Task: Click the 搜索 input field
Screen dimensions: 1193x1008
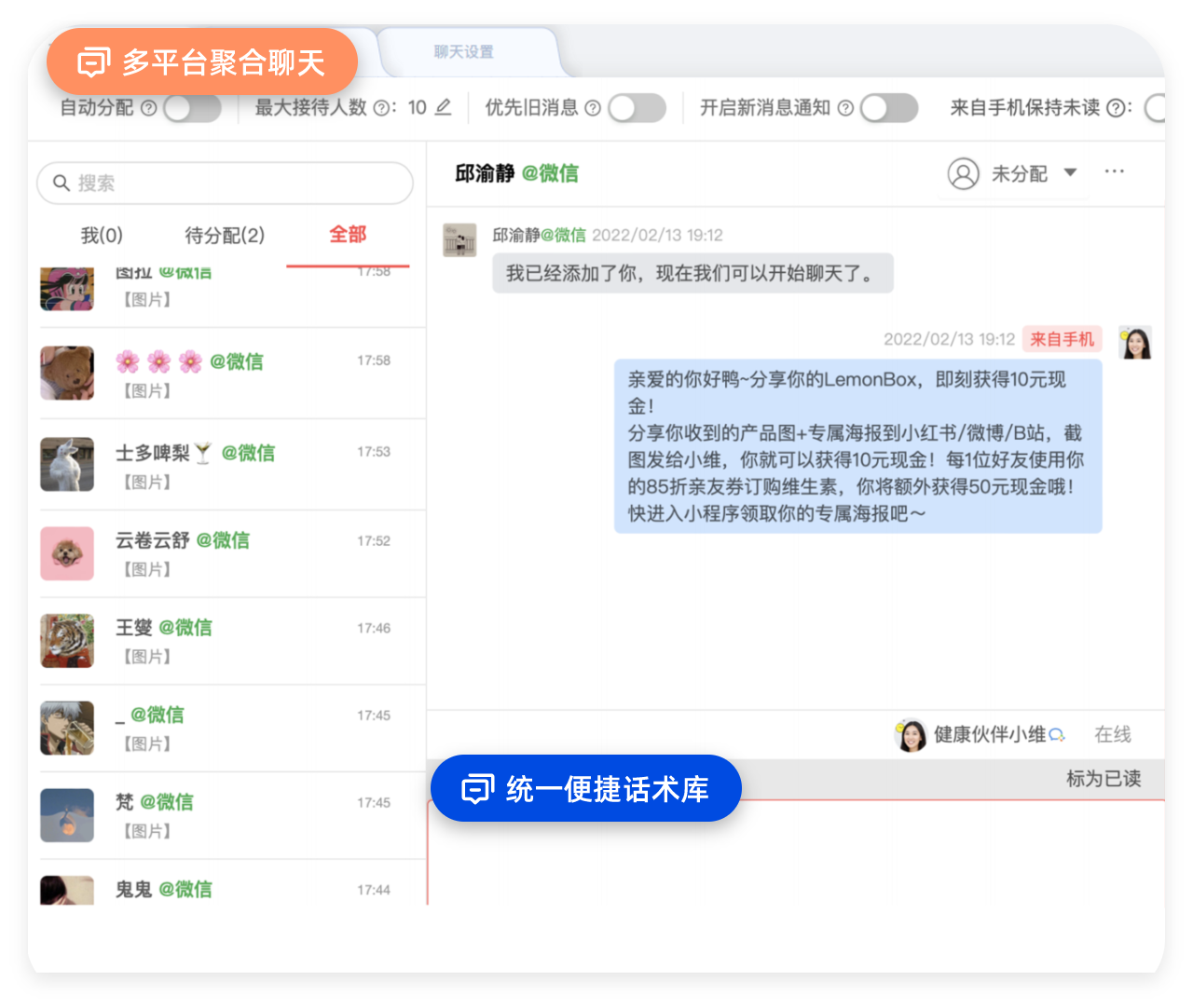Action: click(x=238, y=183)
